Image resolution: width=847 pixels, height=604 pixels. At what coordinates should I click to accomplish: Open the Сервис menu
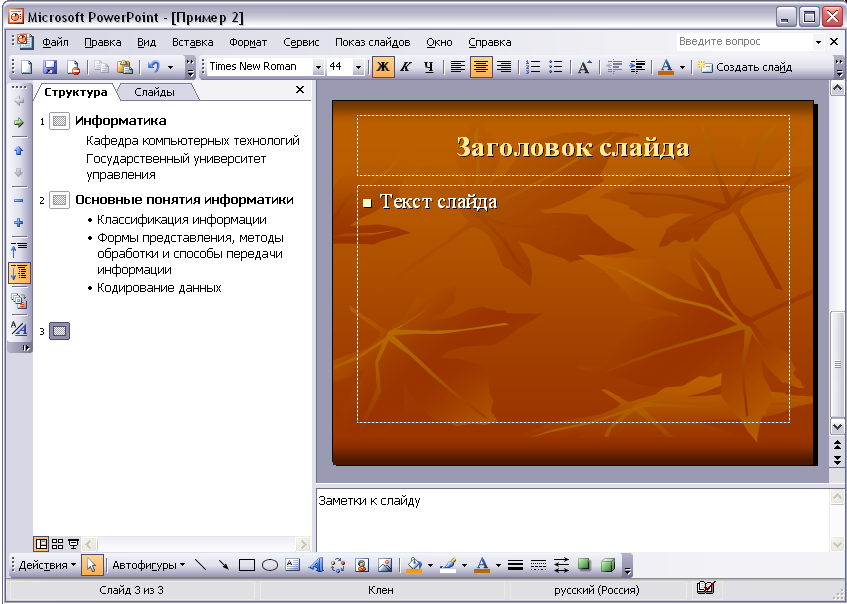point(301,42)
